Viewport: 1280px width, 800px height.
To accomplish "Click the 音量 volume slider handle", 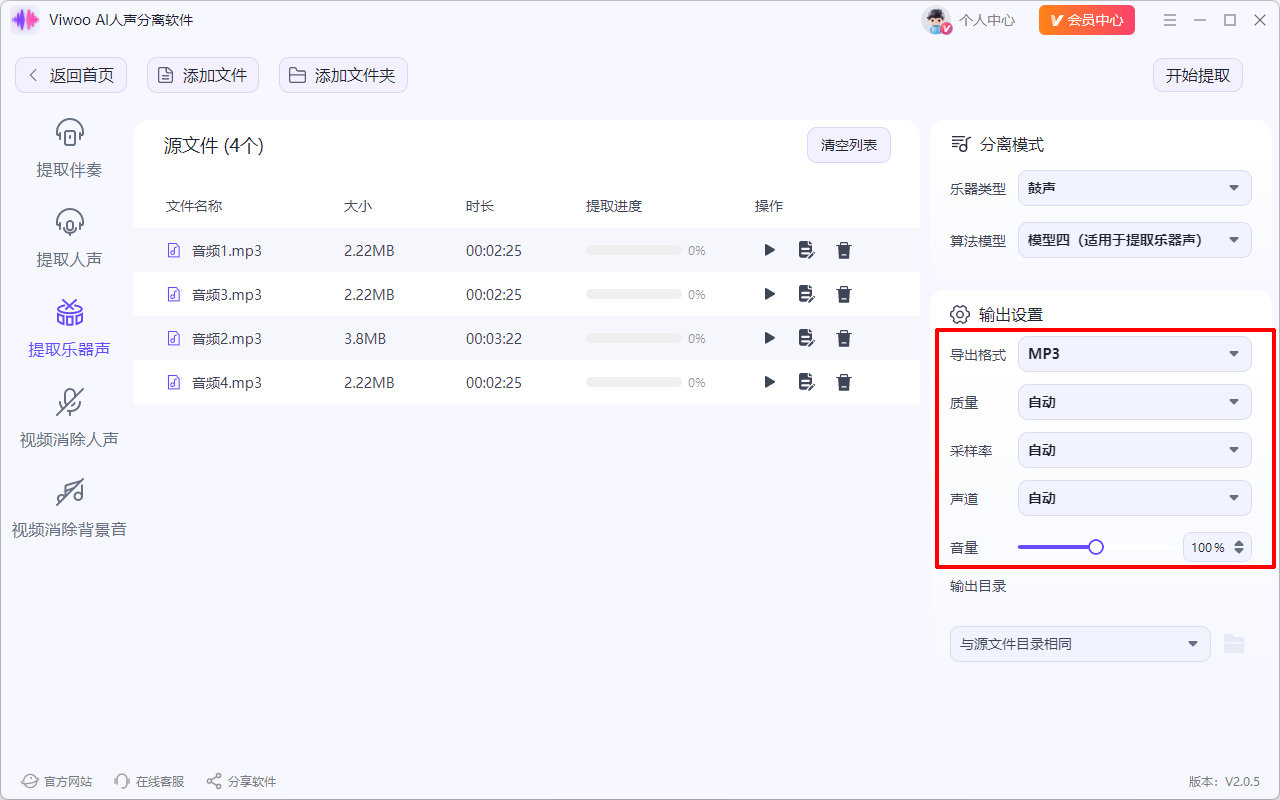I will point(1096,547).
